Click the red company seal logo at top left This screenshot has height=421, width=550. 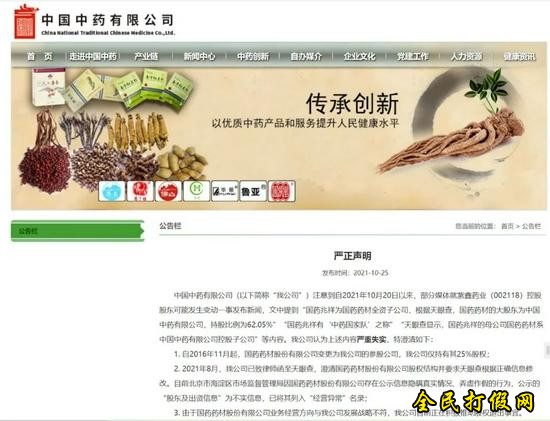[25, 21]
